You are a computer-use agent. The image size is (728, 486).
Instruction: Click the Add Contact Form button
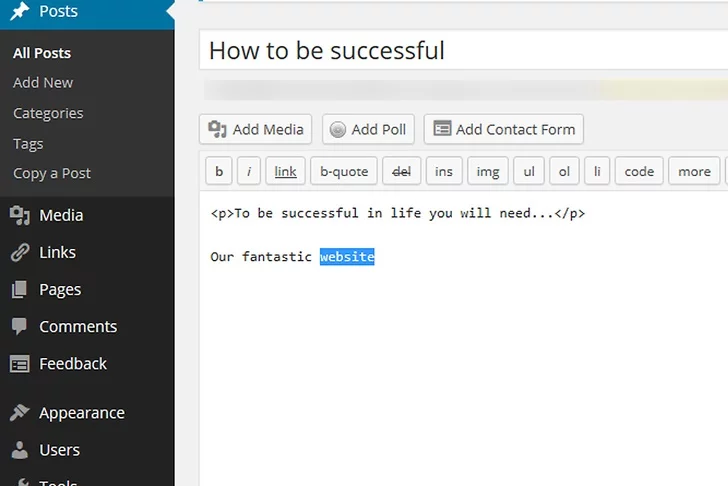click(504, 129)
